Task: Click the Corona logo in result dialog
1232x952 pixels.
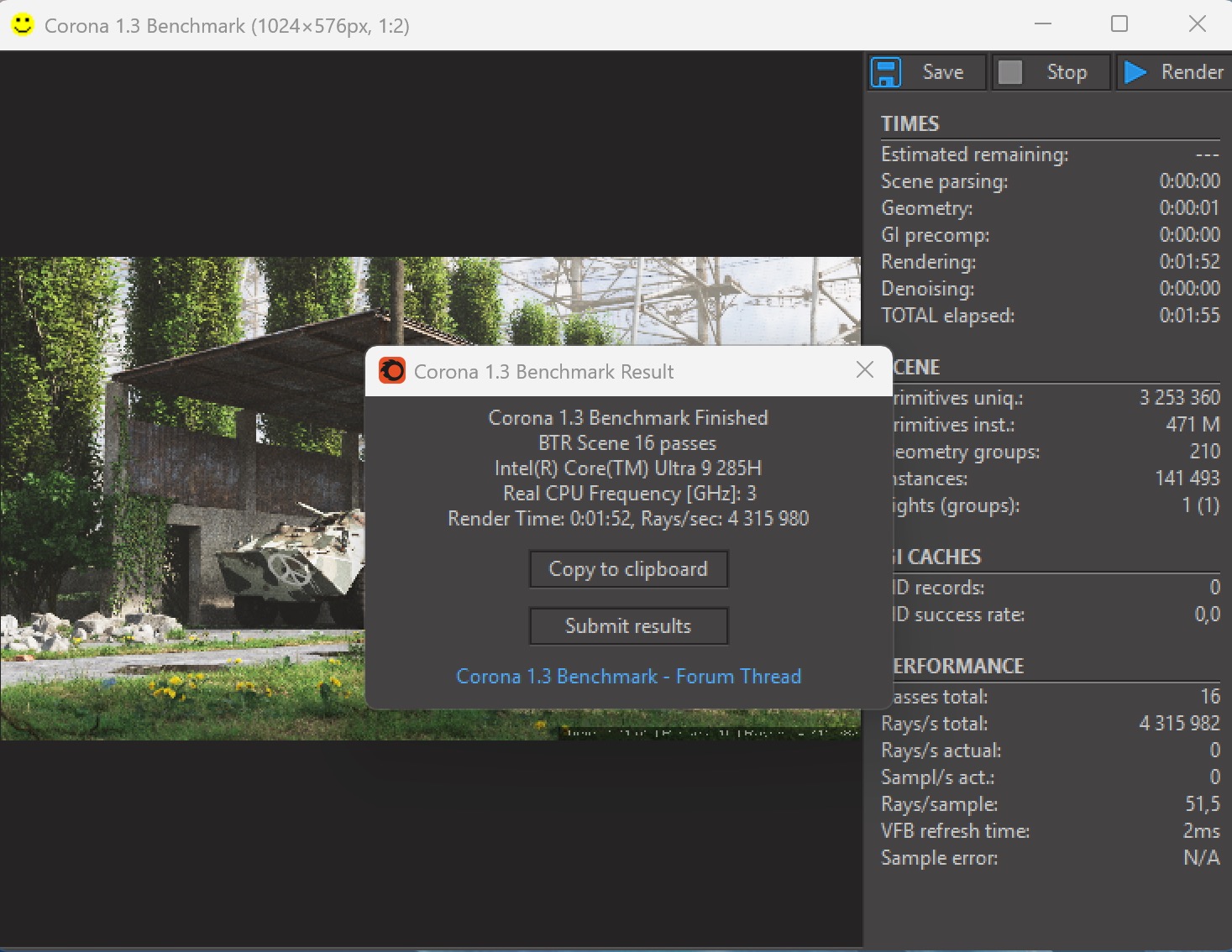Action: click(391, 370)
